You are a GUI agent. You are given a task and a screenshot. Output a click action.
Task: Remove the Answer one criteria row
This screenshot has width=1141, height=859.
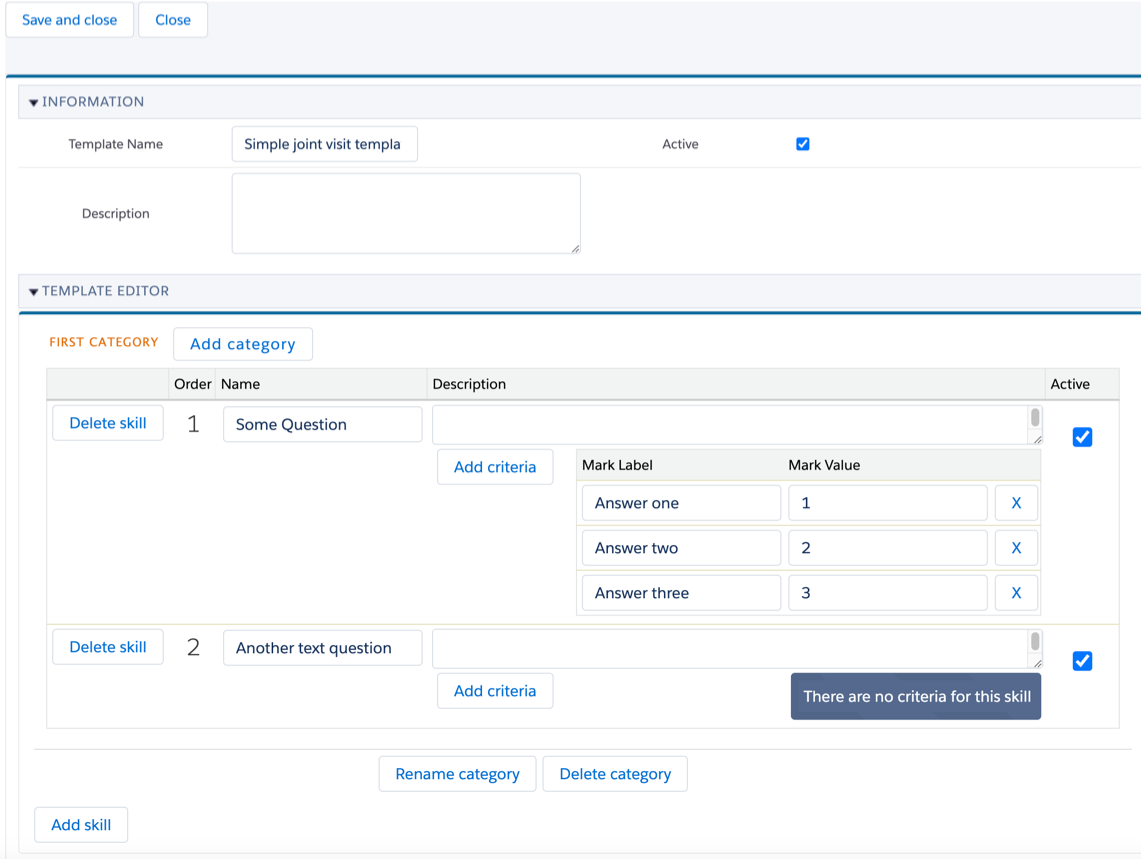[x=1015, y=503]
